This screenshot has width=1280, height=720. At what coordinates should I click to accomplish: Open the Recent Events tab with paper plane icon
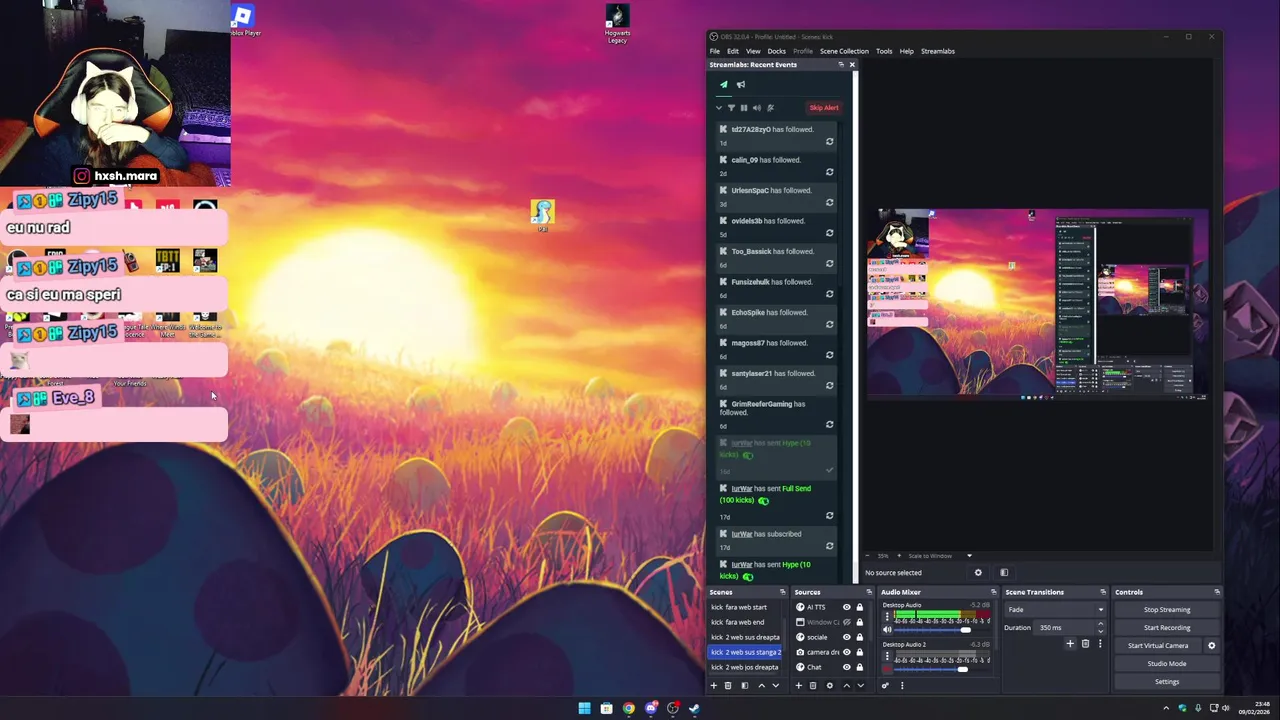pos(724,84)
